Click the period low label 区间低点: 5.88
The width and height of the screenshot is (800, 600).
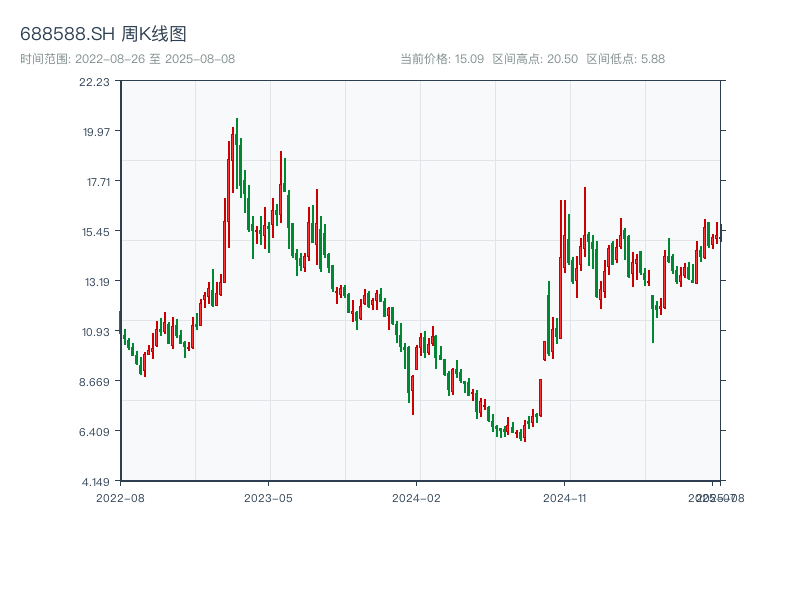(x=626, y=59)
